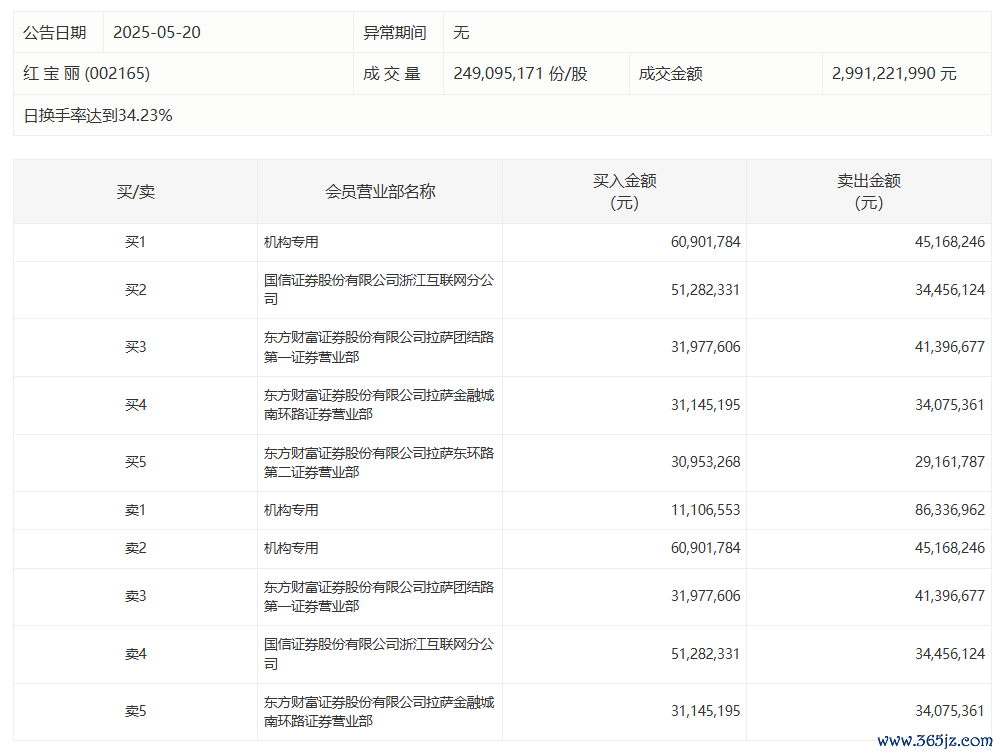Screen dimensions: 1000x756
Task: Click sell amount 34,456,124 in 卖4 row
Action: 950,654
